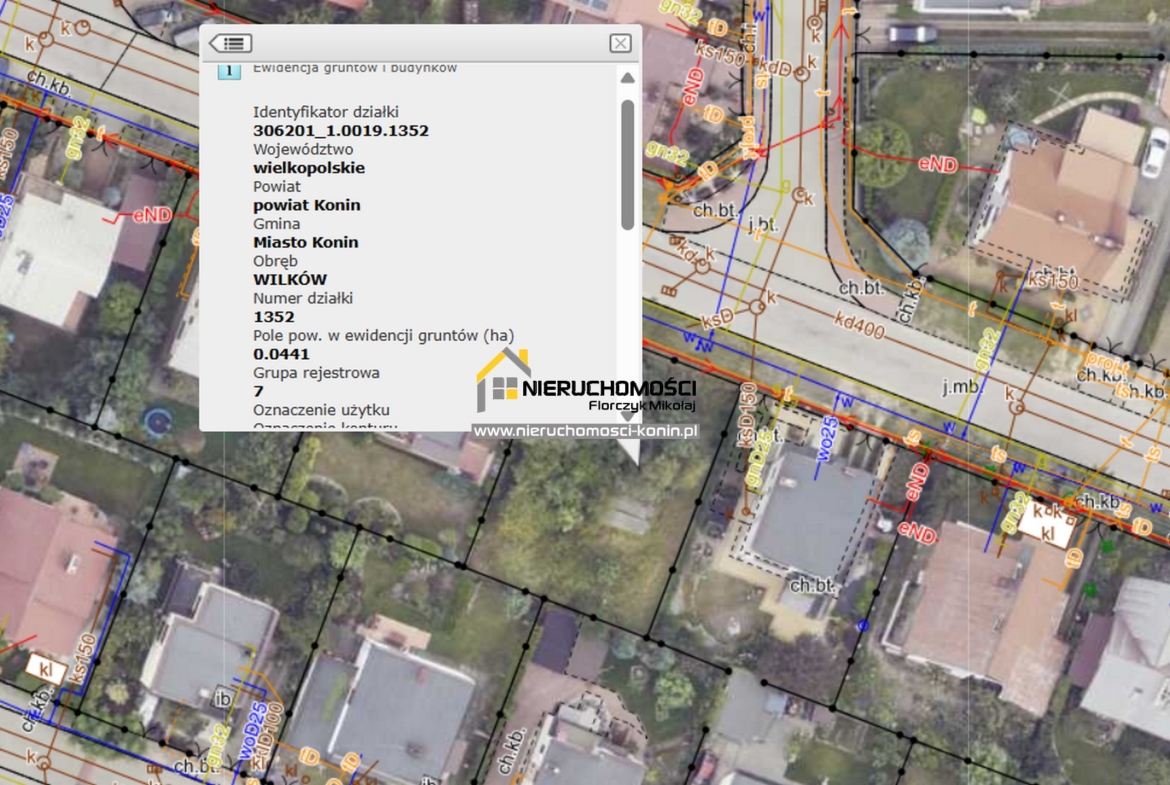
Task: Click the back-to-list icon in popup header
Action: (x=230, y=43)
